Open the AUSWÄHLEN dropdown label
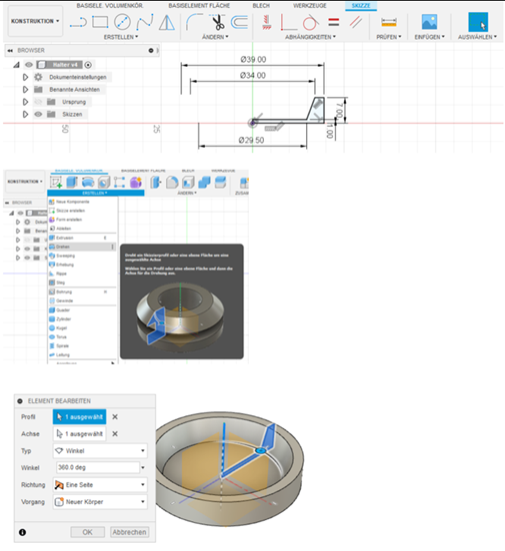Image resolution: width=505 pixels, height=551 pixels. 477,37
